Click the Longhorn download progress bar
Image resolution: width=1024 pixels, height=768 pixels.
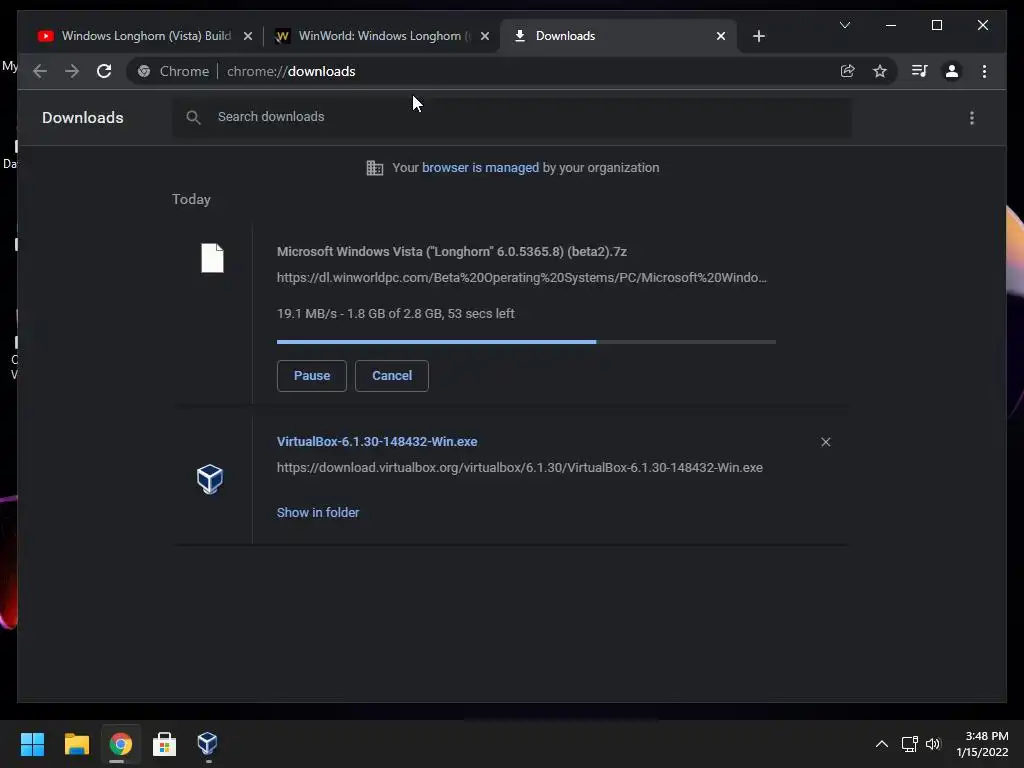(x=526, y=342)
